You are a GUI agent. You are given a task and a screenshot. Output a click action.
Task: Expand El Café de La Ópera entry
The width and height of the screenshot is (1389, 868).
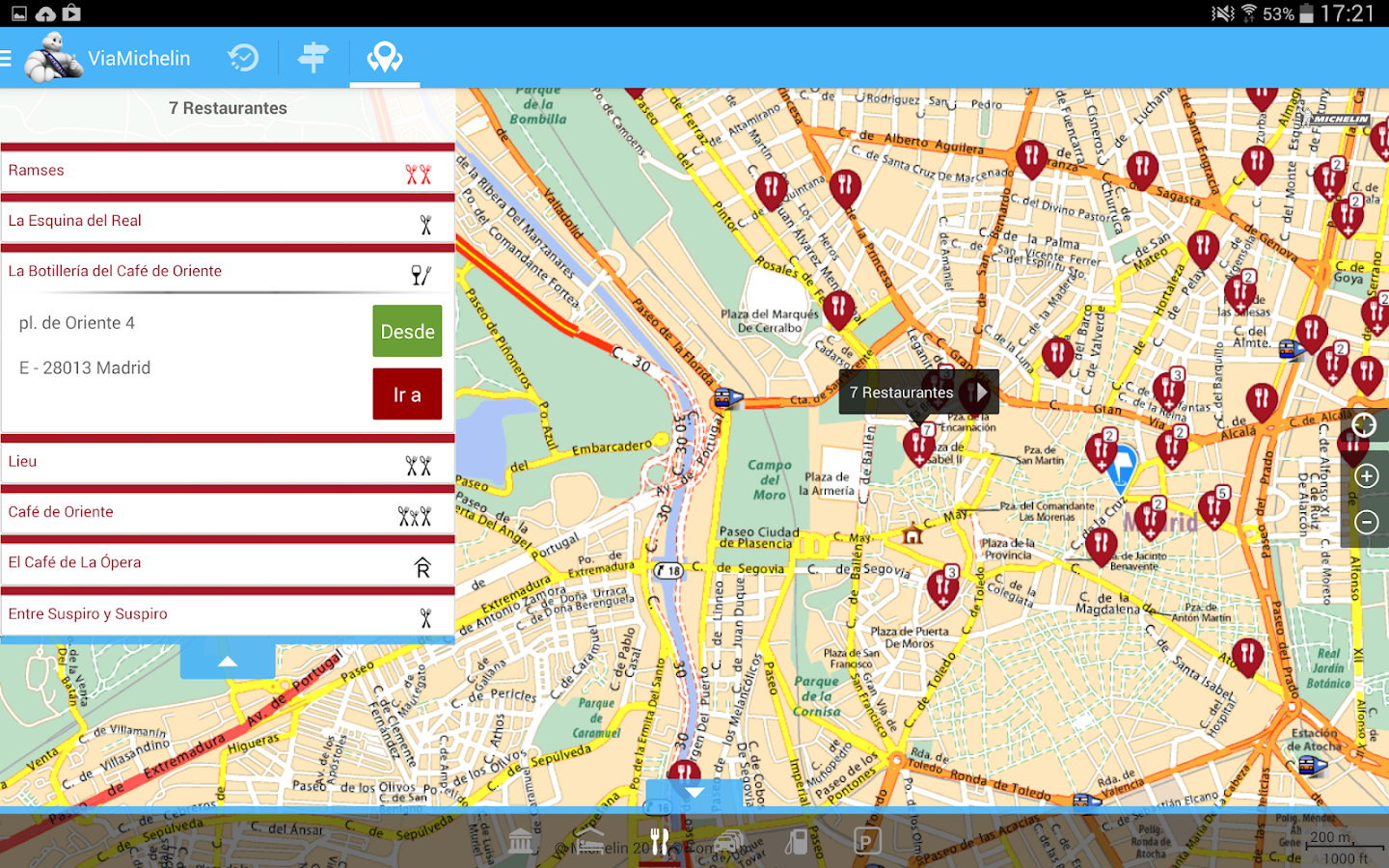tap(228, 564)
